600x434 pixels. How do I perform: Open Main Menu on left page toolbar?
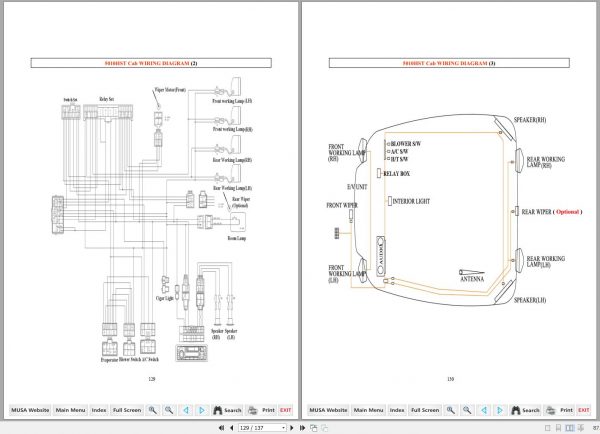click(x=70, y=410)
